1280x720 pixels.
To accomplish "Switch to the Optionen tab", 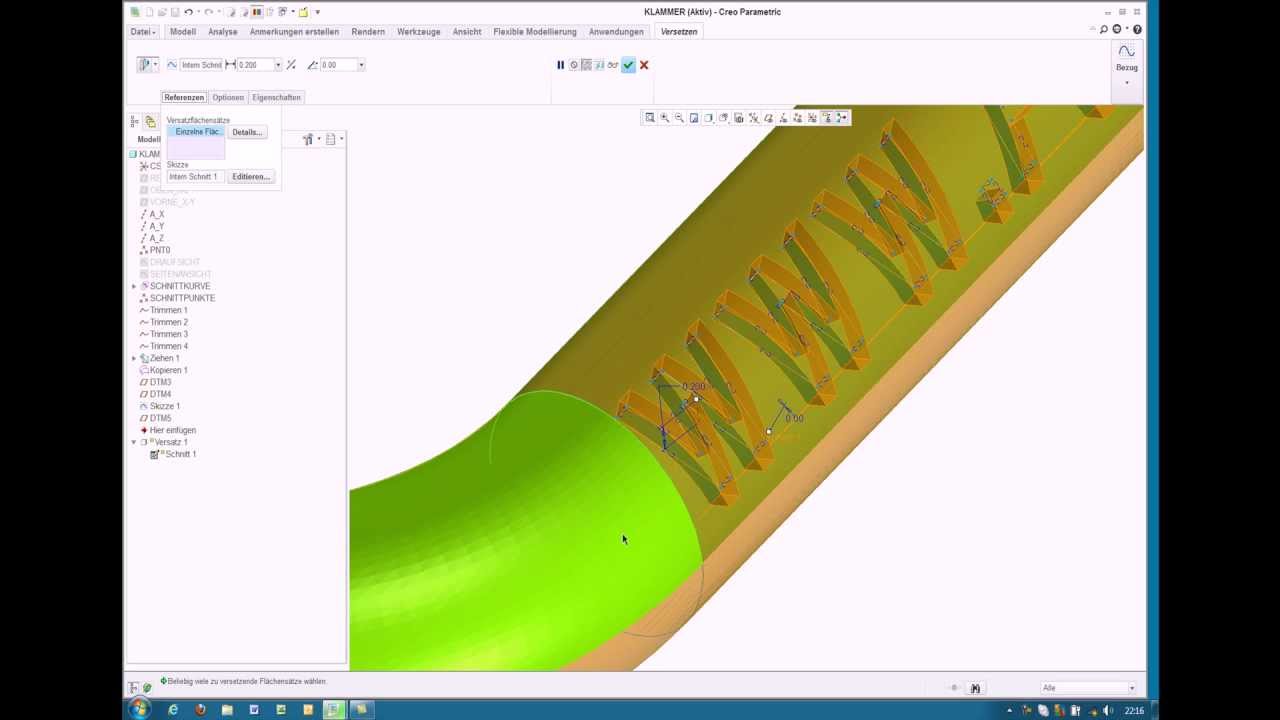I will click(x=228, y=97).
